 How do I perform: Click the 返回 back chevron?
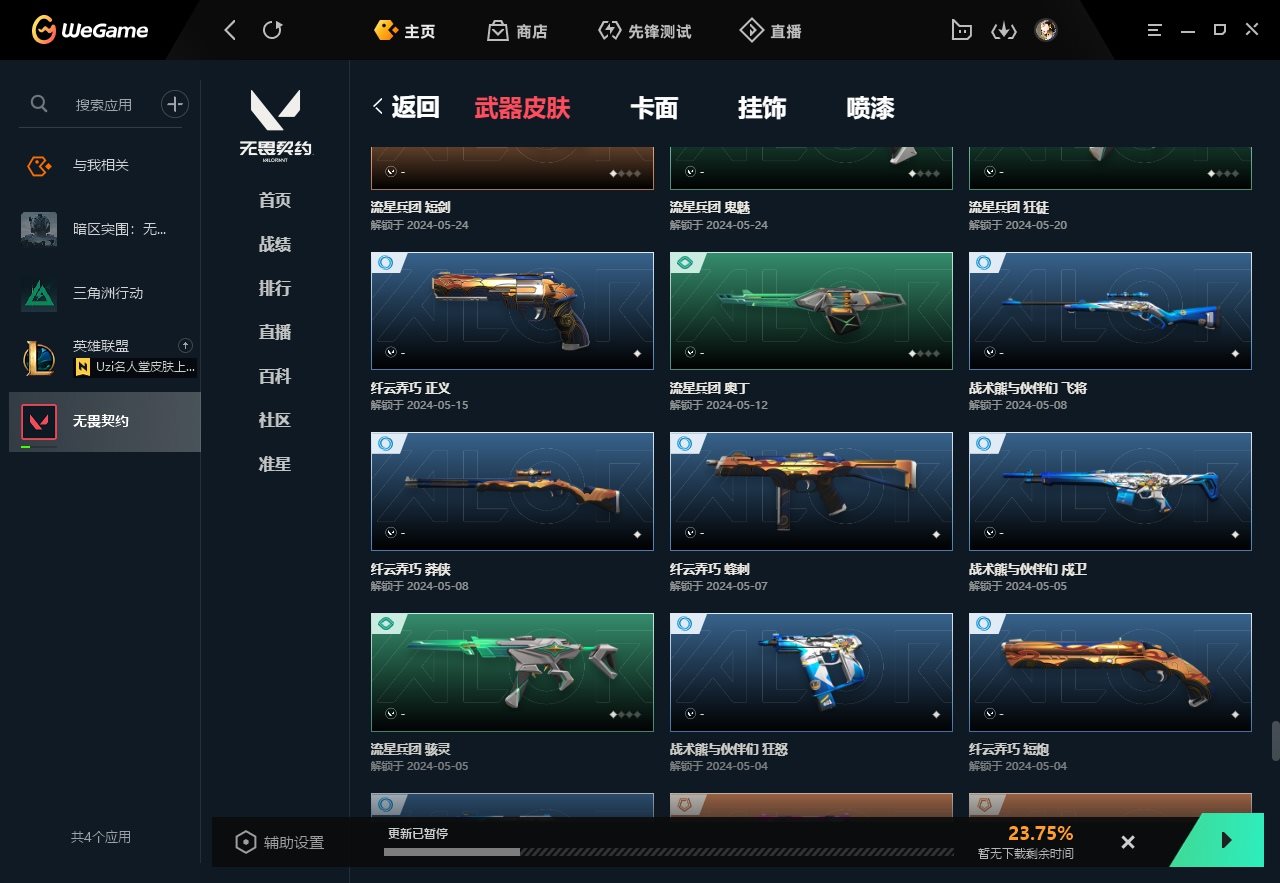click(x=378, y=107)
